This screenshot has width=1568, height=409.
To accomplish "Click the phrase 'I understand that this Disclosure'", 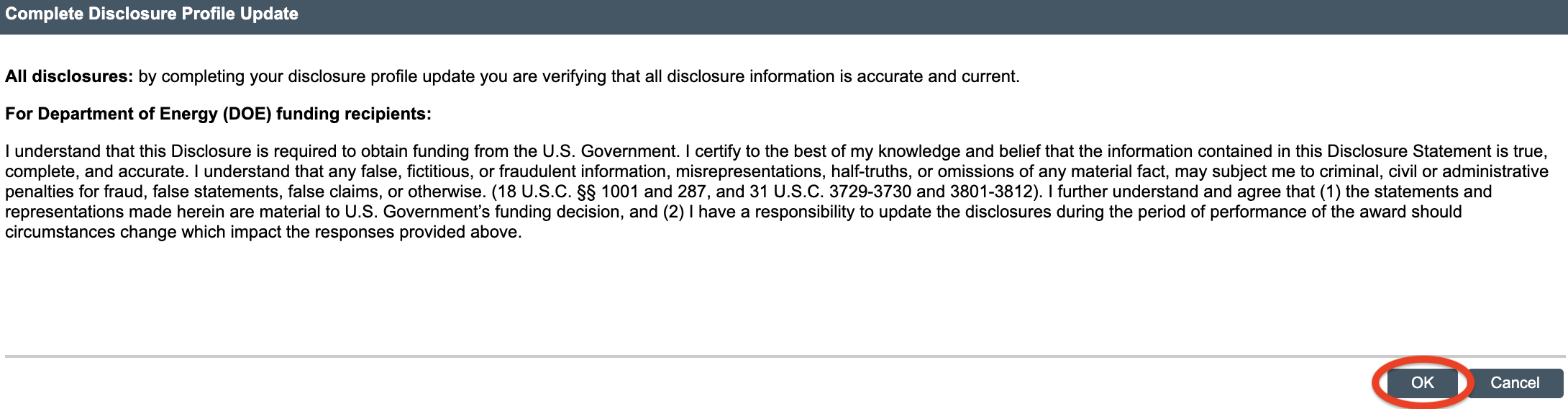I will [127, 151].
